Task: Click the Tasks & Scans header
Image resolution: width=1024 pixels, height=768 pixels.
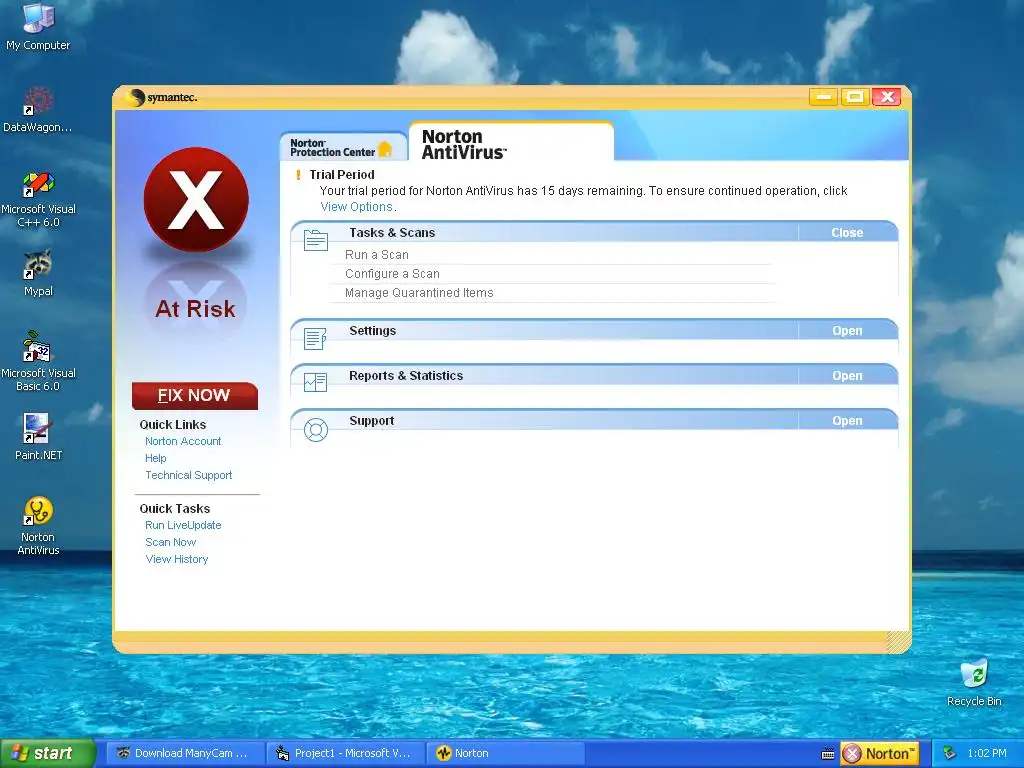Action: (392, 232)
